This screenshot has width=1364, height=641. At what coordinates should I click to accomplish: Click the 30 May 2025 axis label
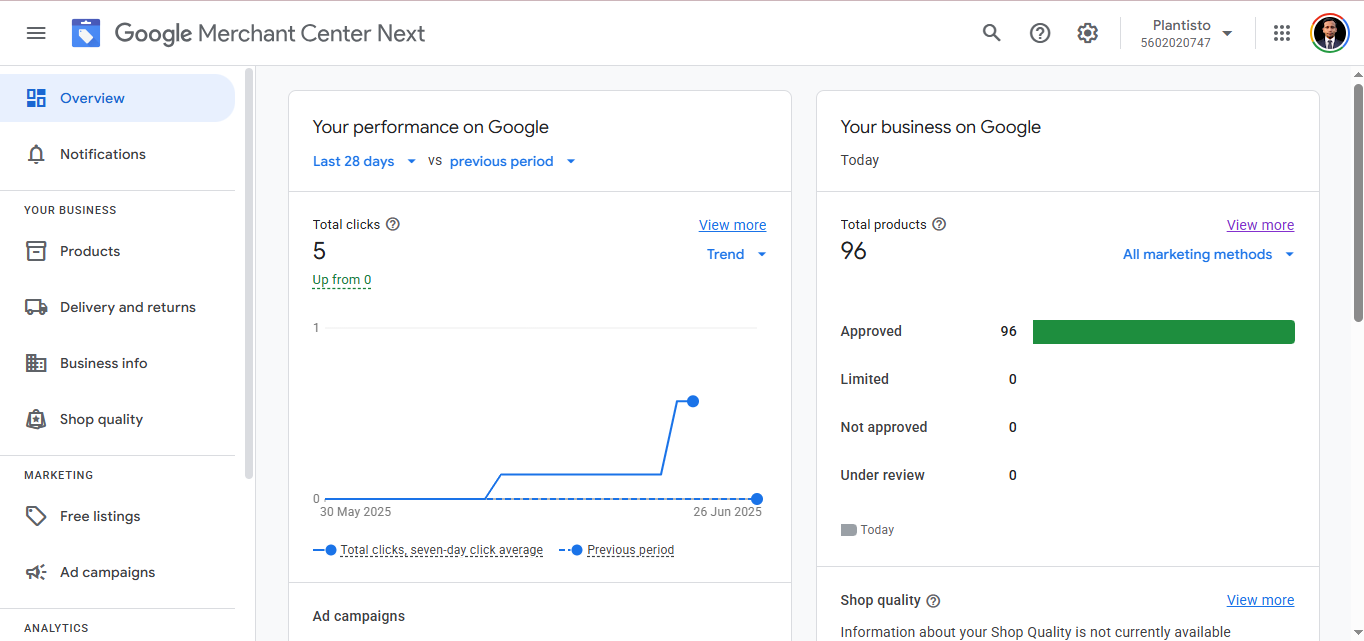(x=356, y=512)
